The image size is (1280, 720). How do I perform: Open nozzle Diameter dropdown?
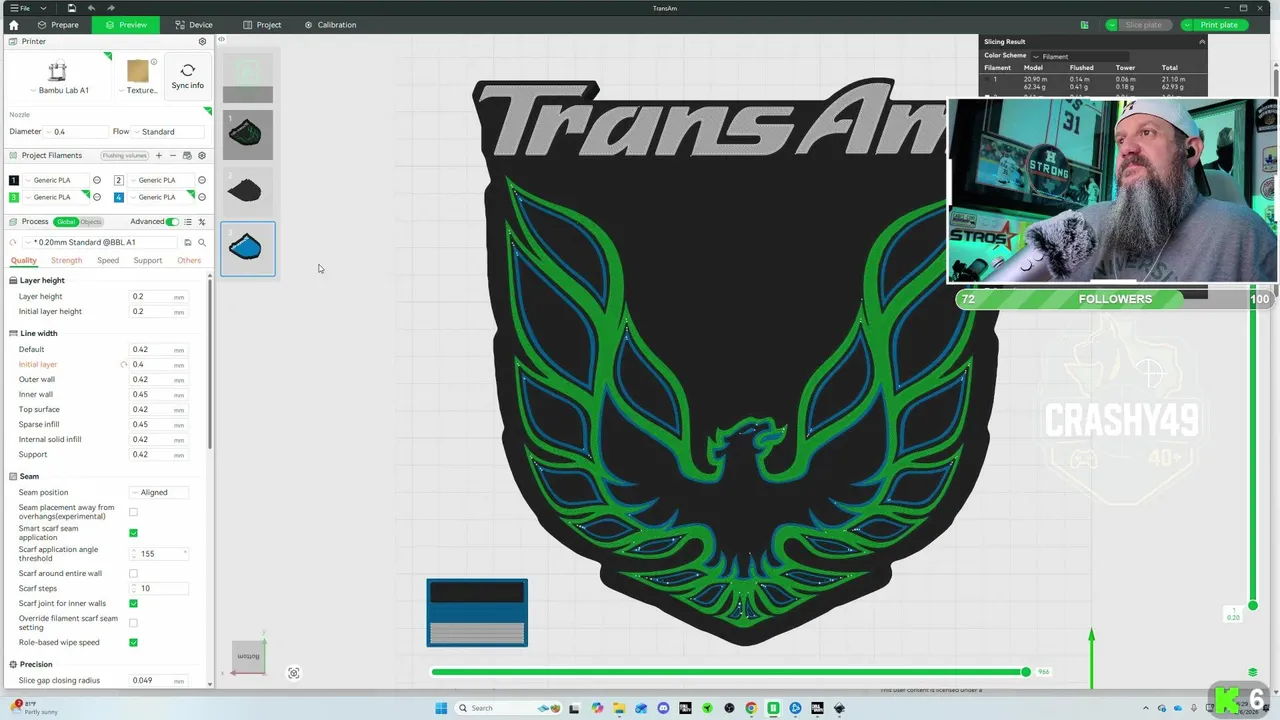(x=76, y=132)
